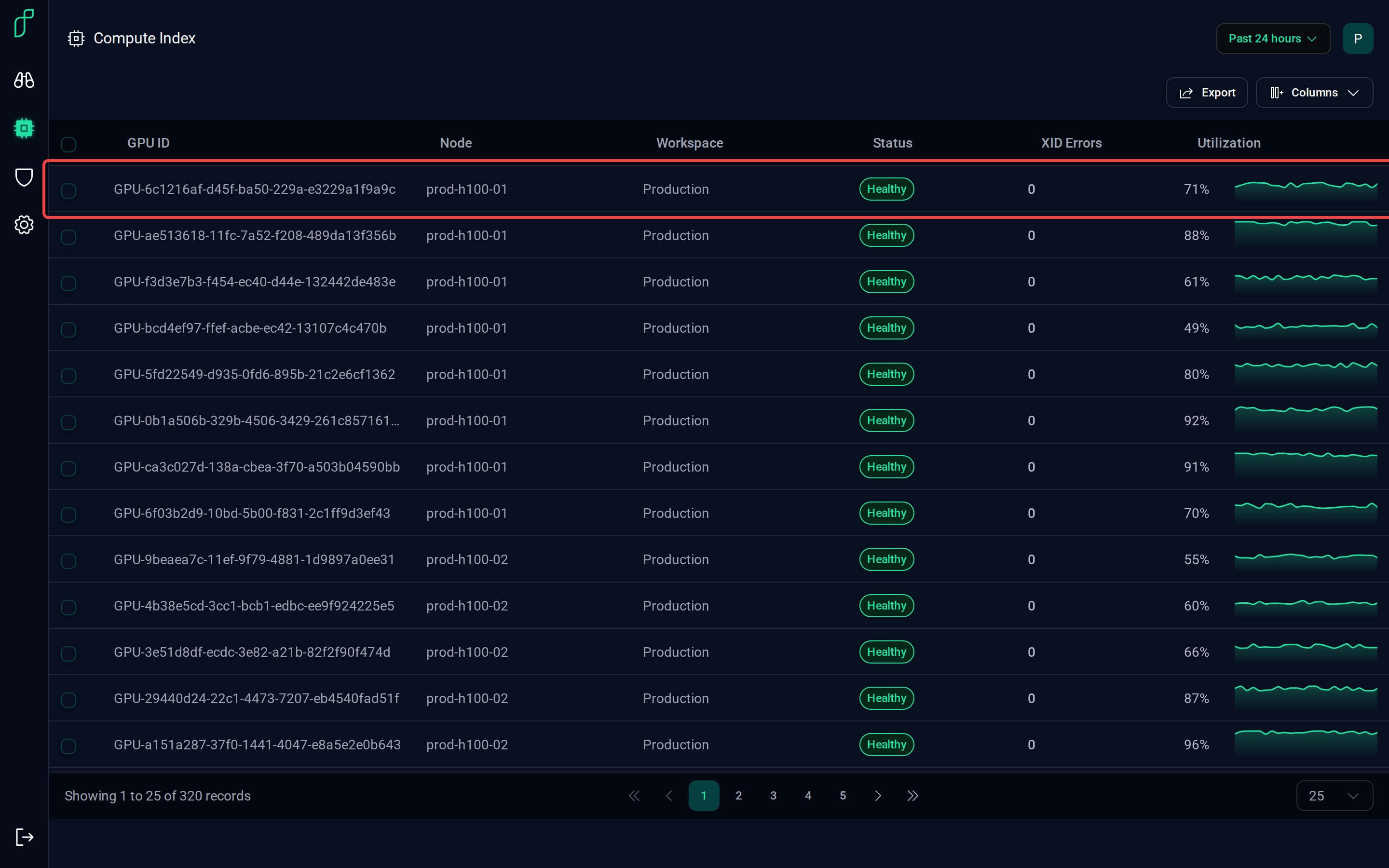The height and width of the screenshot is (868, 1389).
Task: Select the green compute chip sidebar icon
Action: (24, 128)
